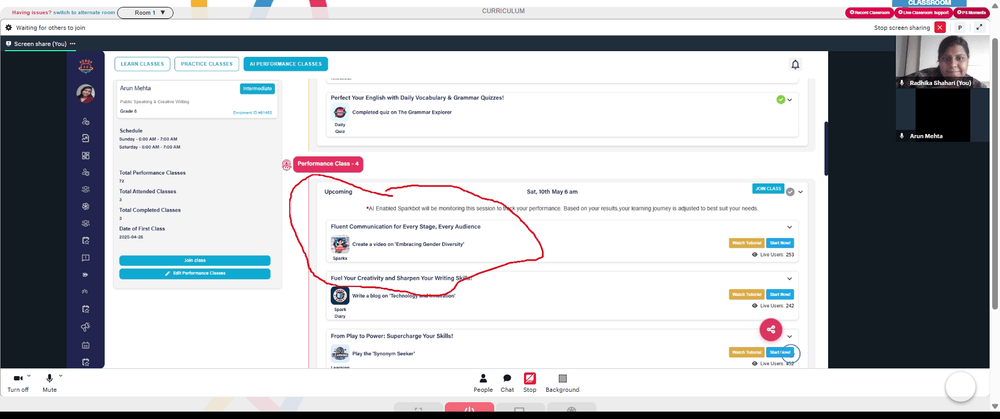Click 'Completed quiz on The Grammar Explorer' text

click(402, 112)
